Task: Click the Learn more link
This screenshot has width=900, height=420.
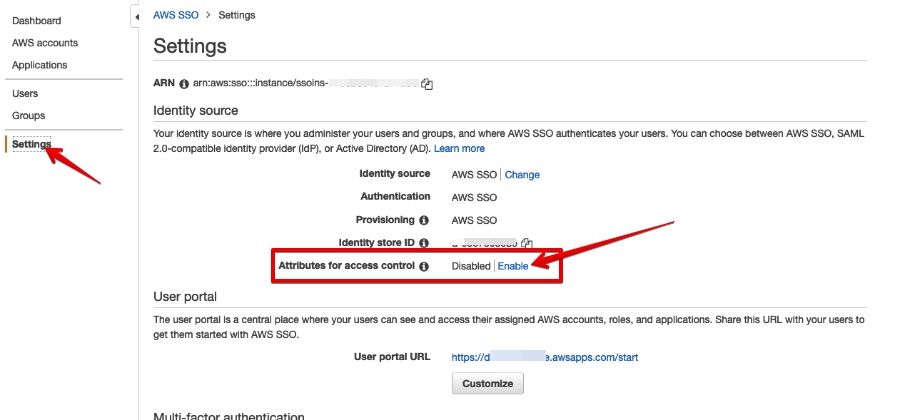Action: pos(459,149)
